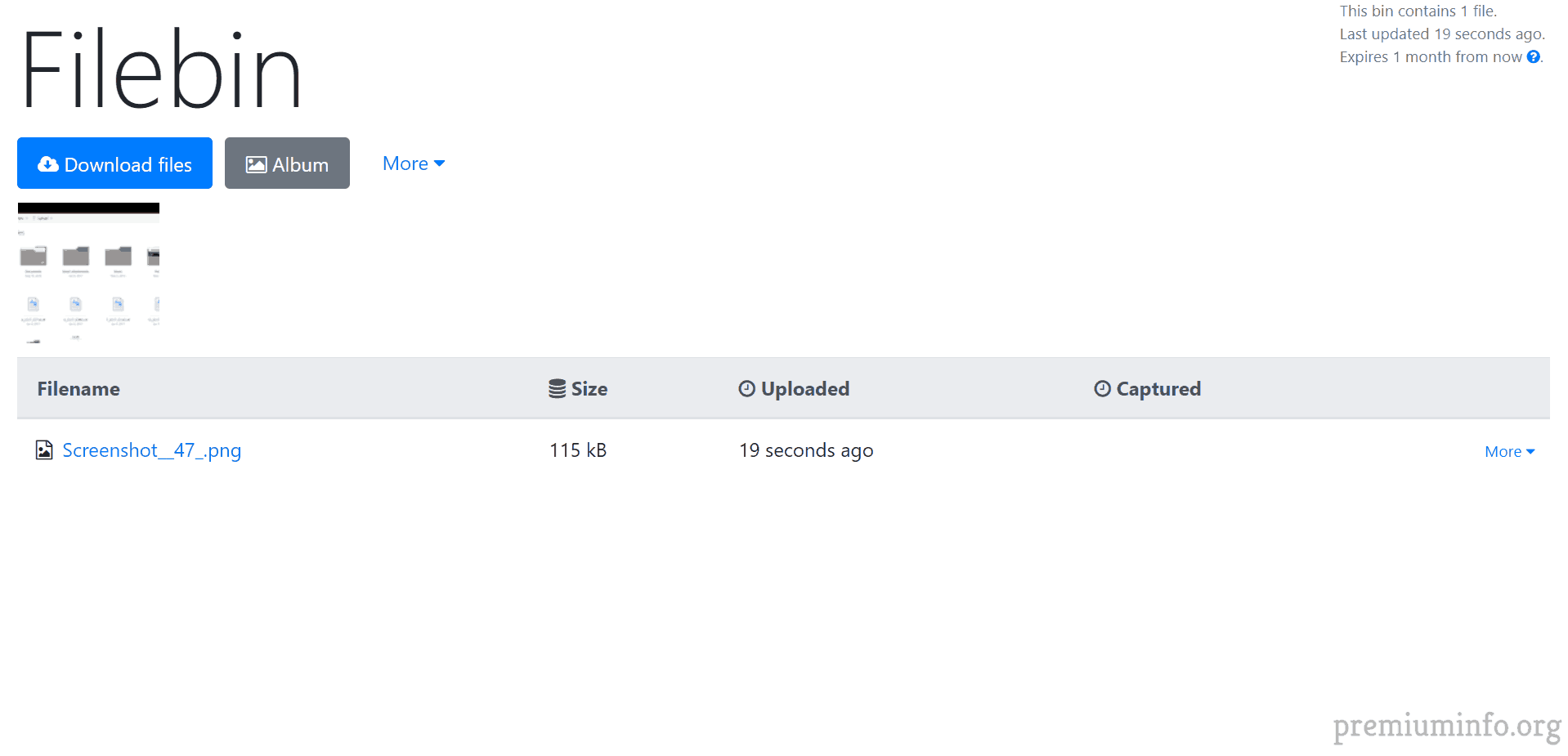Expand the More menu in the file row
Screen dimensions: 1568x756
pyautogui.click(x=1509, y=452)
